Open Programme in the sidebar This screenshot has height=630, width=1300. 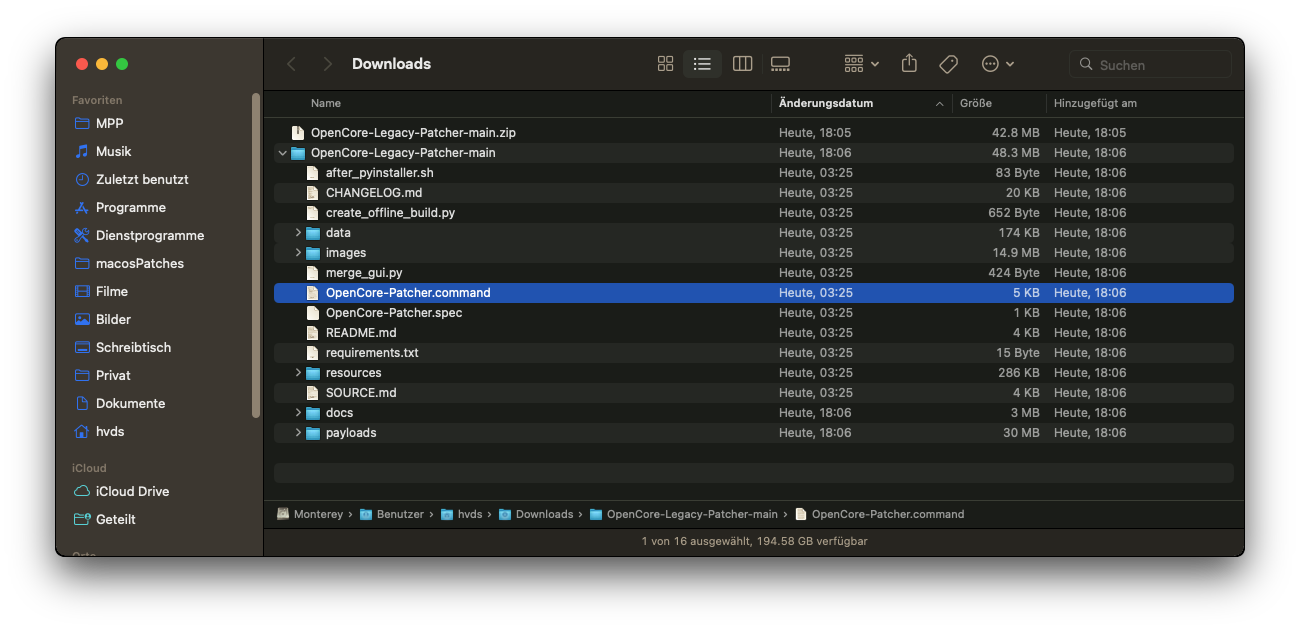click(x=131, y=207)
